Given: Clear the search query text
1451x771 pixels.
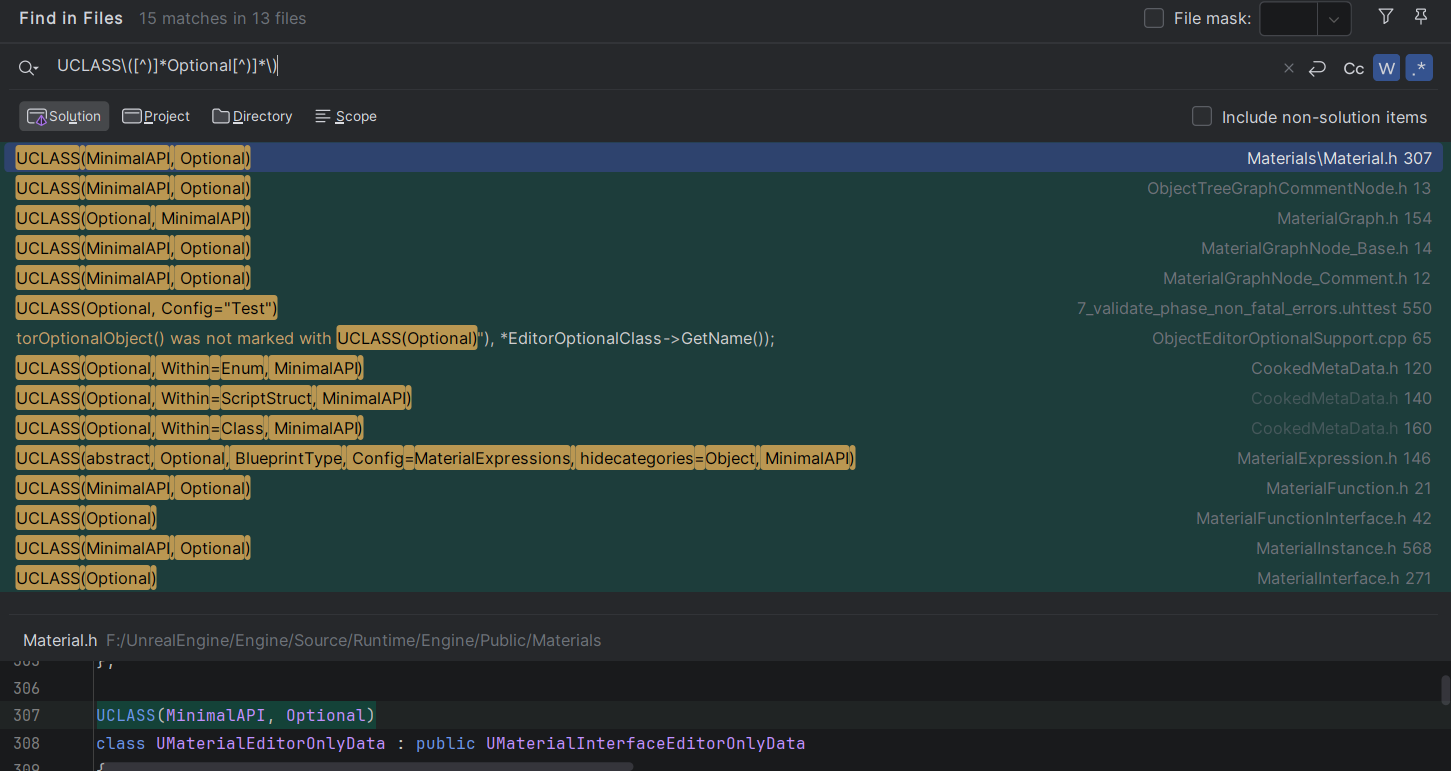Looking at the screenshot, I should [1288, 68].
